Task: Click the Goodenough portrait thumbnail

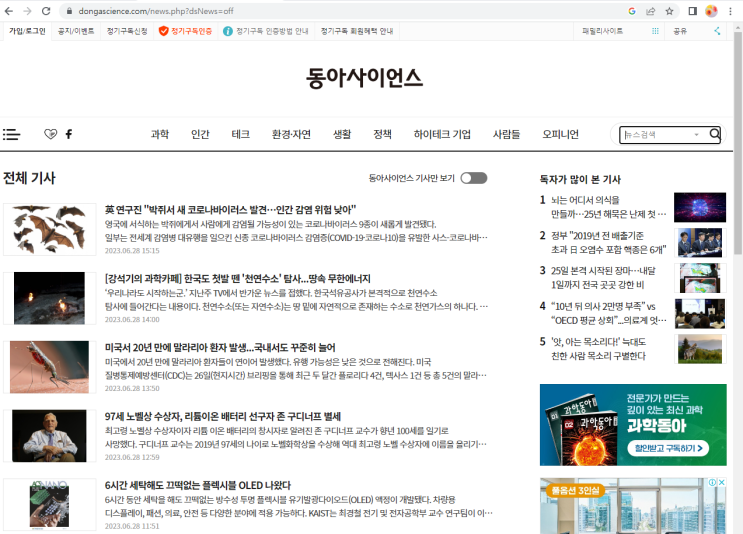Action: (49, 436)
